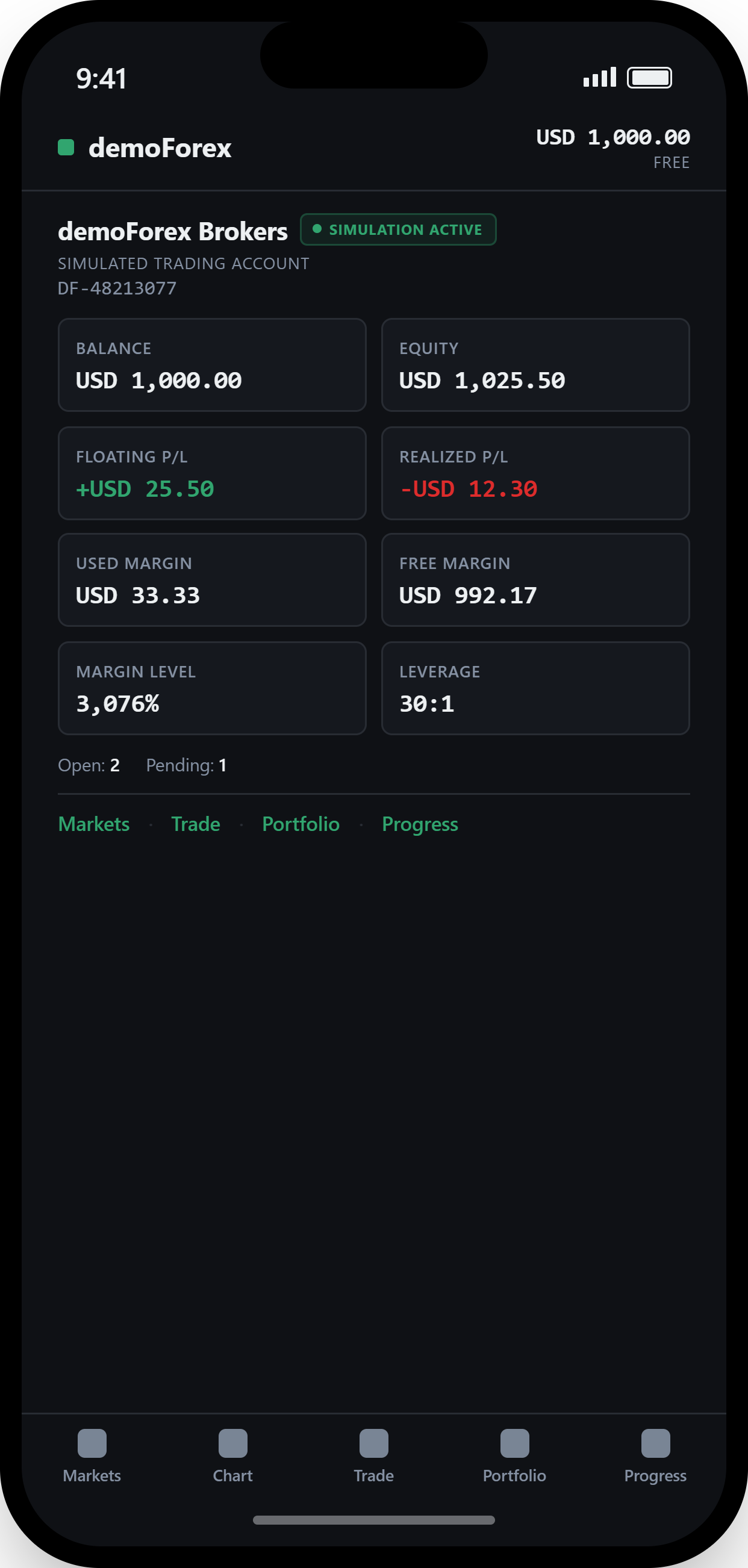The width and height of the screenshot is (748, 1568).
Task: Select the Leverage 30:1 card
Action: click(535, 688)
